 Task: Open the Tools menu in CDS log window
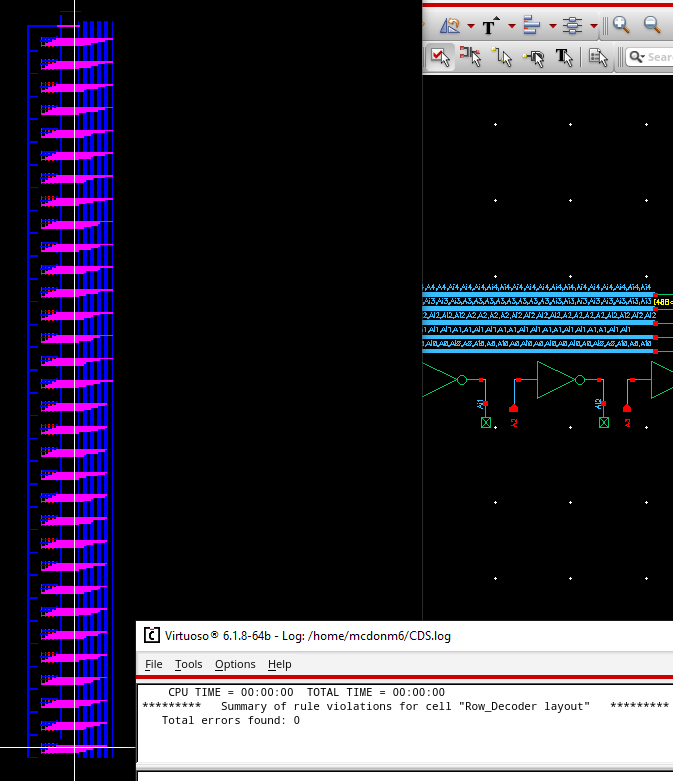click(x=188, y=664)
